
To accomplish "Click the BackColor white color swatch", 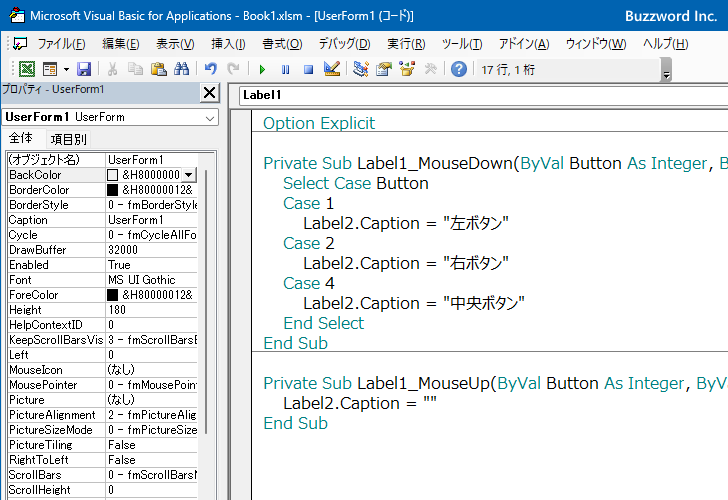I will pos(112,175).
